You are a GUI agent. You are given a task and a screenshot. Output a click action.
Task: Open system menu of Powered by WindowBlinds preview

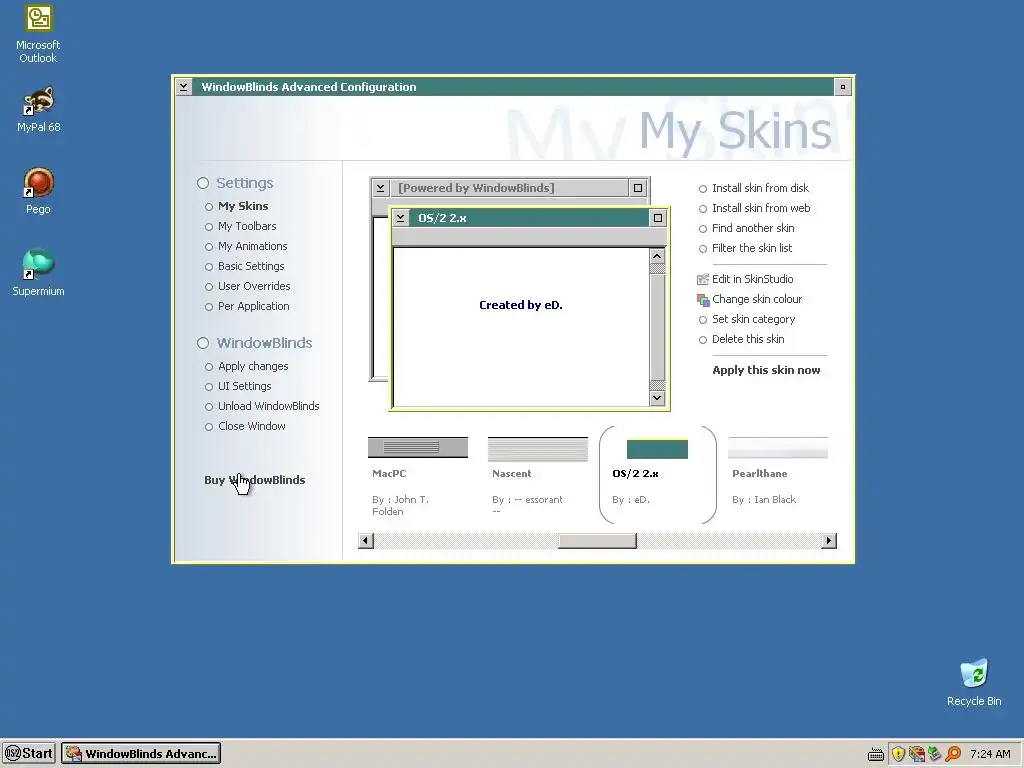380,188
